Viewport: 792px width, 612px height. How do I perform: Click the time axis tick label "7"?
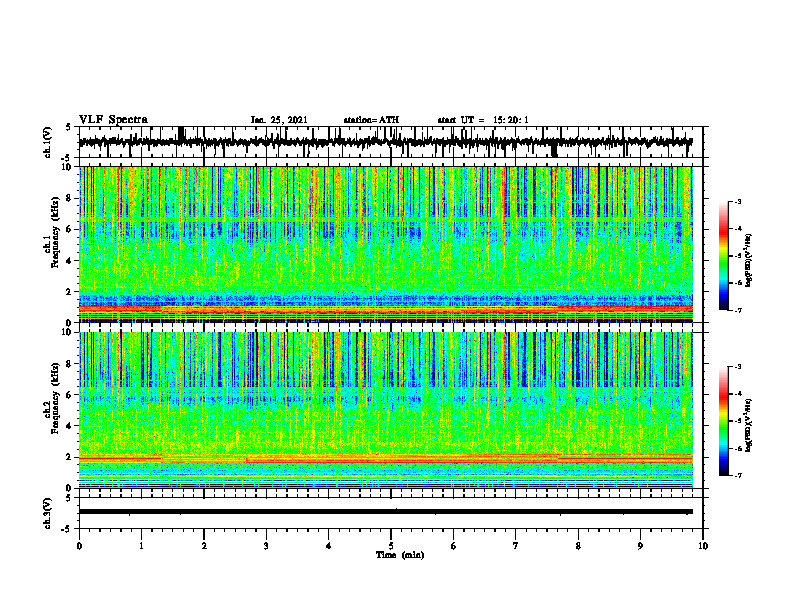click(516, 546)
